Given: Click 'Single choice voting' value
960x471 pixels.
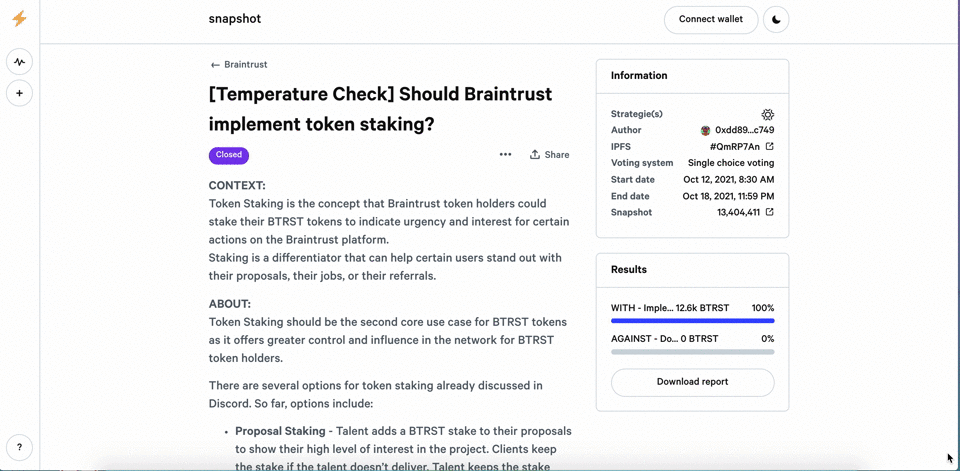Looking at the screenshot, I should click(731, 163).
